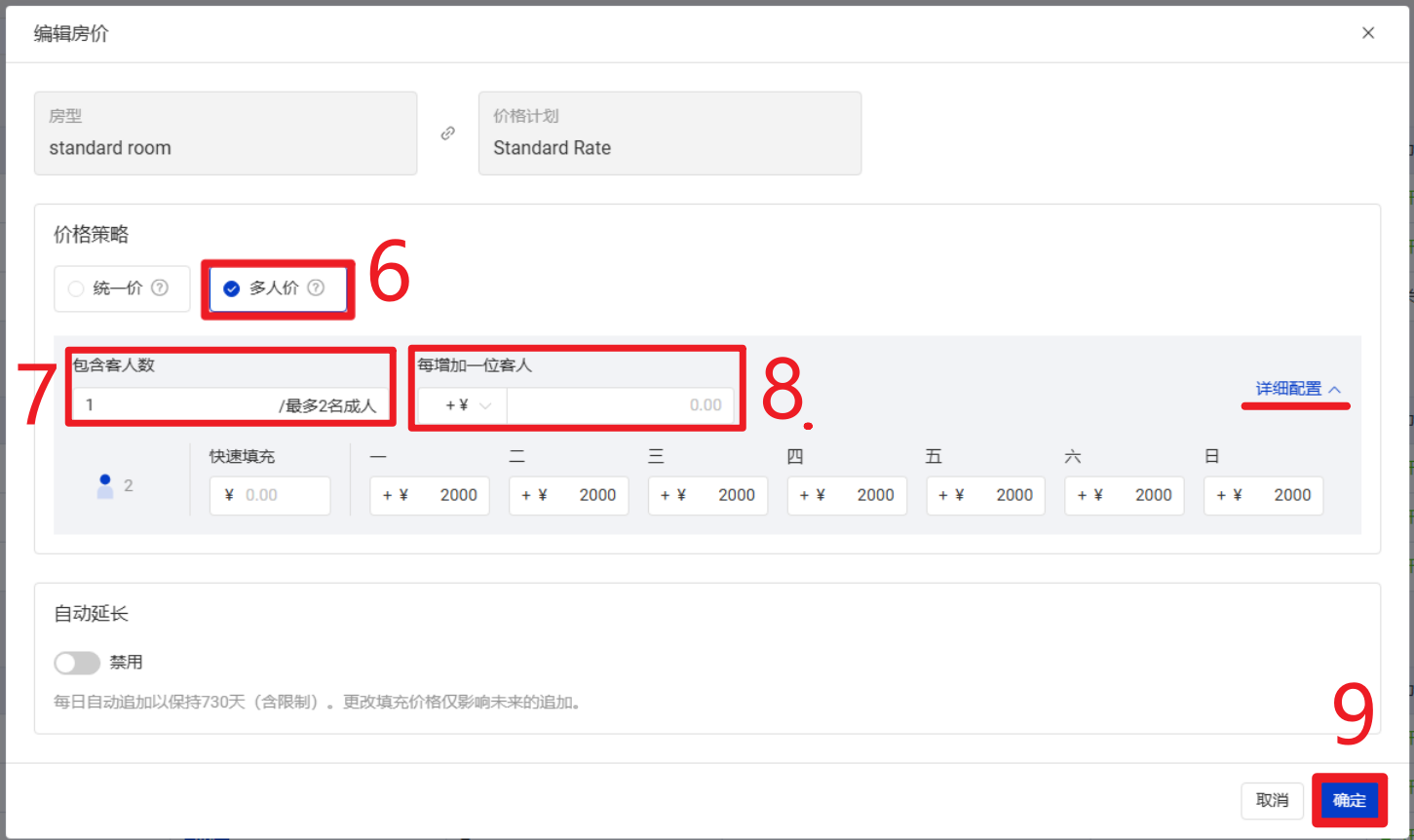Click the 五 (Friday) price field
Image resolution: width=1414 pixels, height=840 pixels.
tap(986, 495)
